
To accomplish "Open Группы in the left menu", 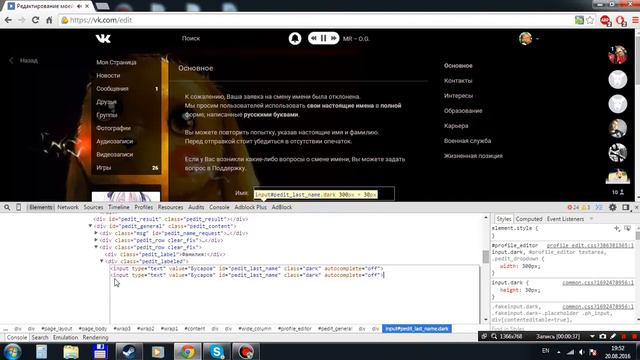I will pos(107,115).
